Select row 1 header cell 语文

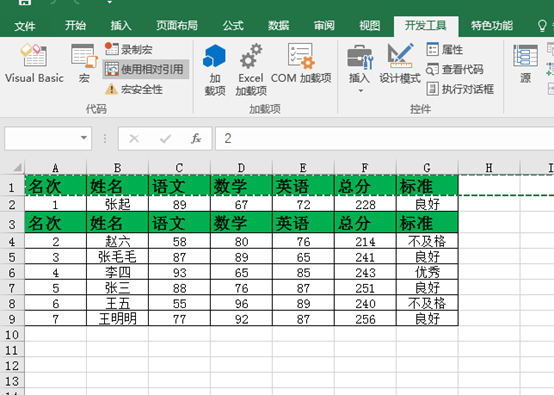click(179, 186)
